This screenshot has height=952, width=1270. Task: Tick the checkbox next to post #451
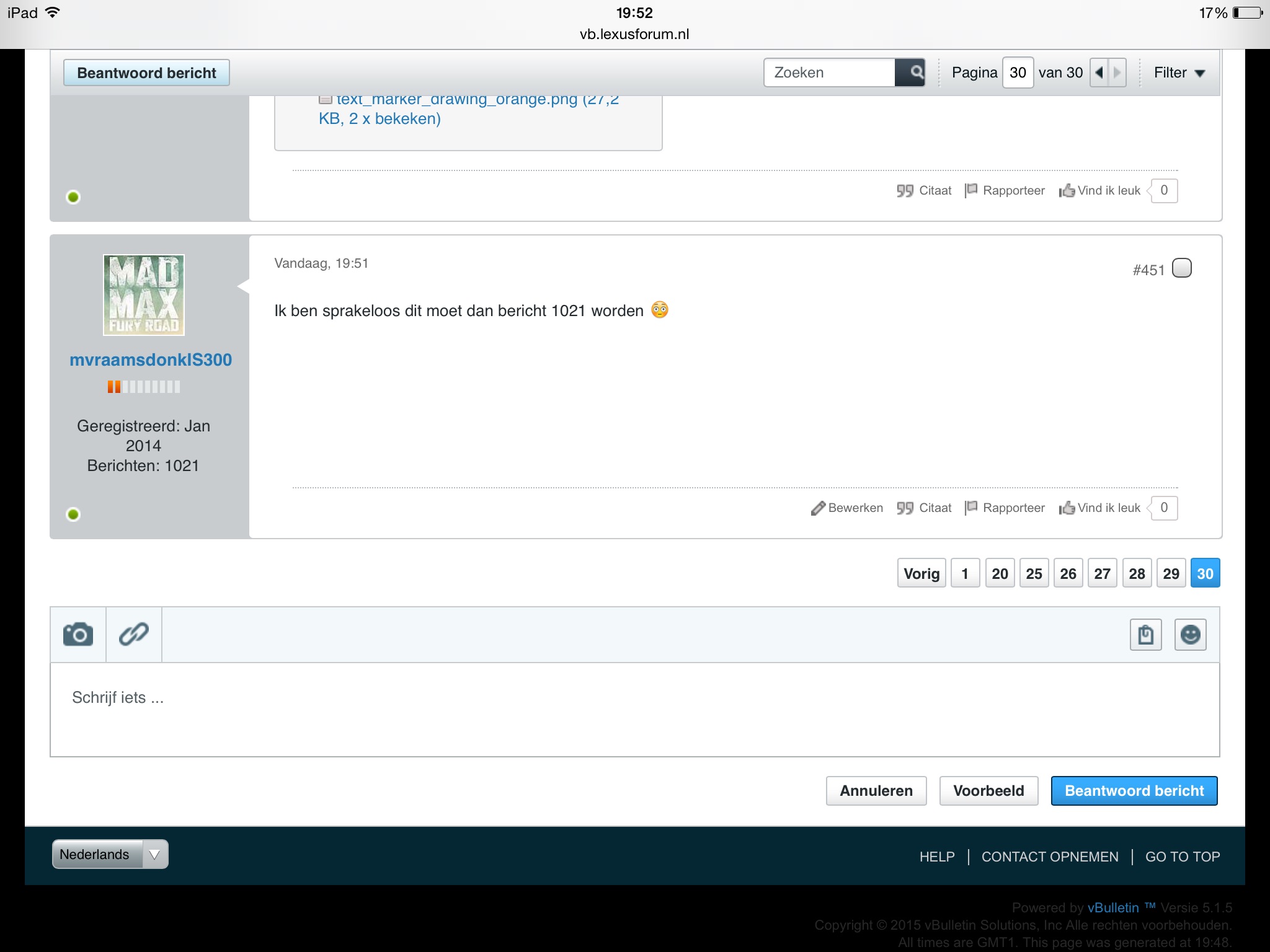(x=1182, y=268)
